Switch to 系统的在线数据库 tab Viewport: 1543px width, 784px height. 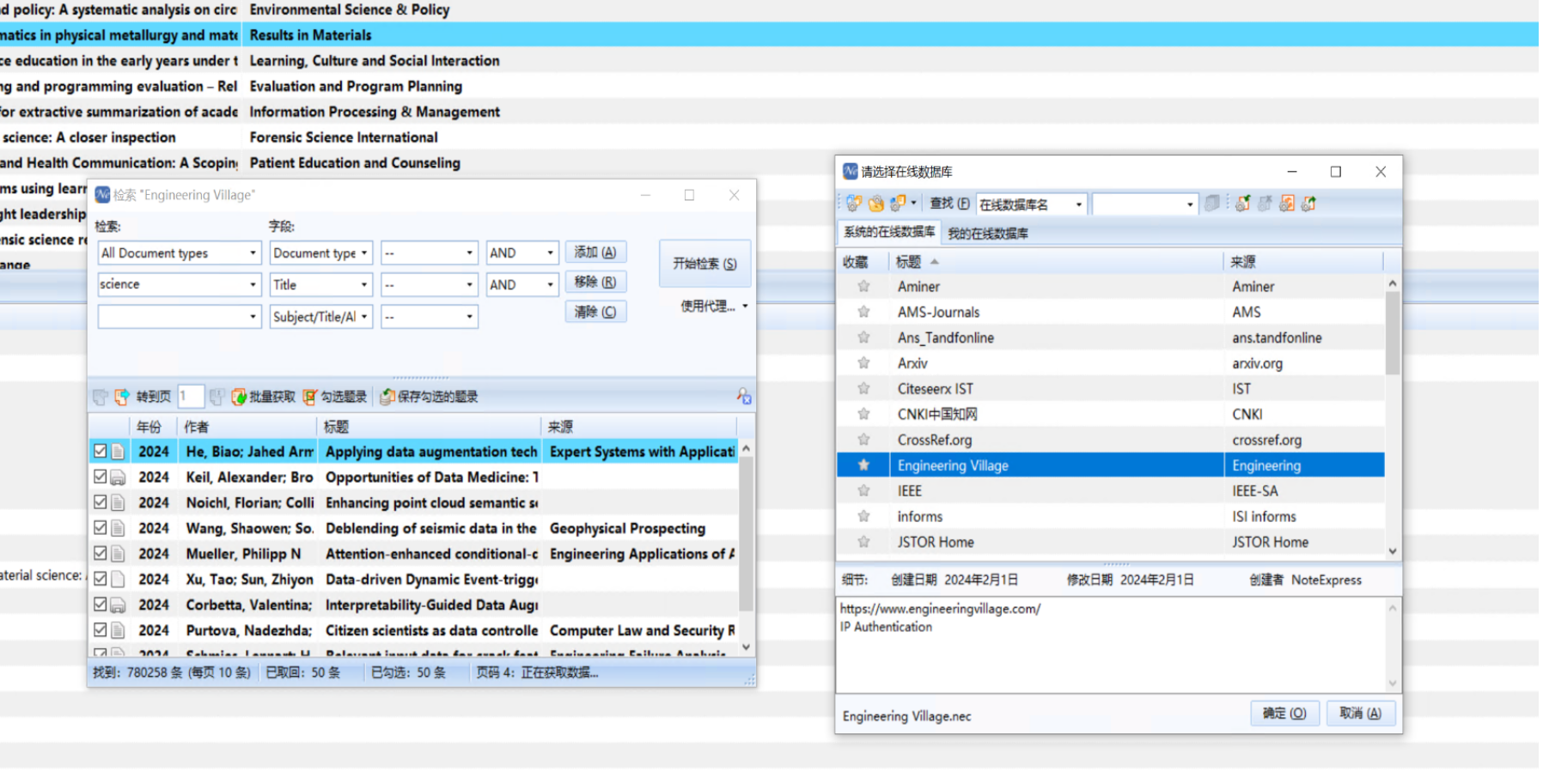click(889, 232)
